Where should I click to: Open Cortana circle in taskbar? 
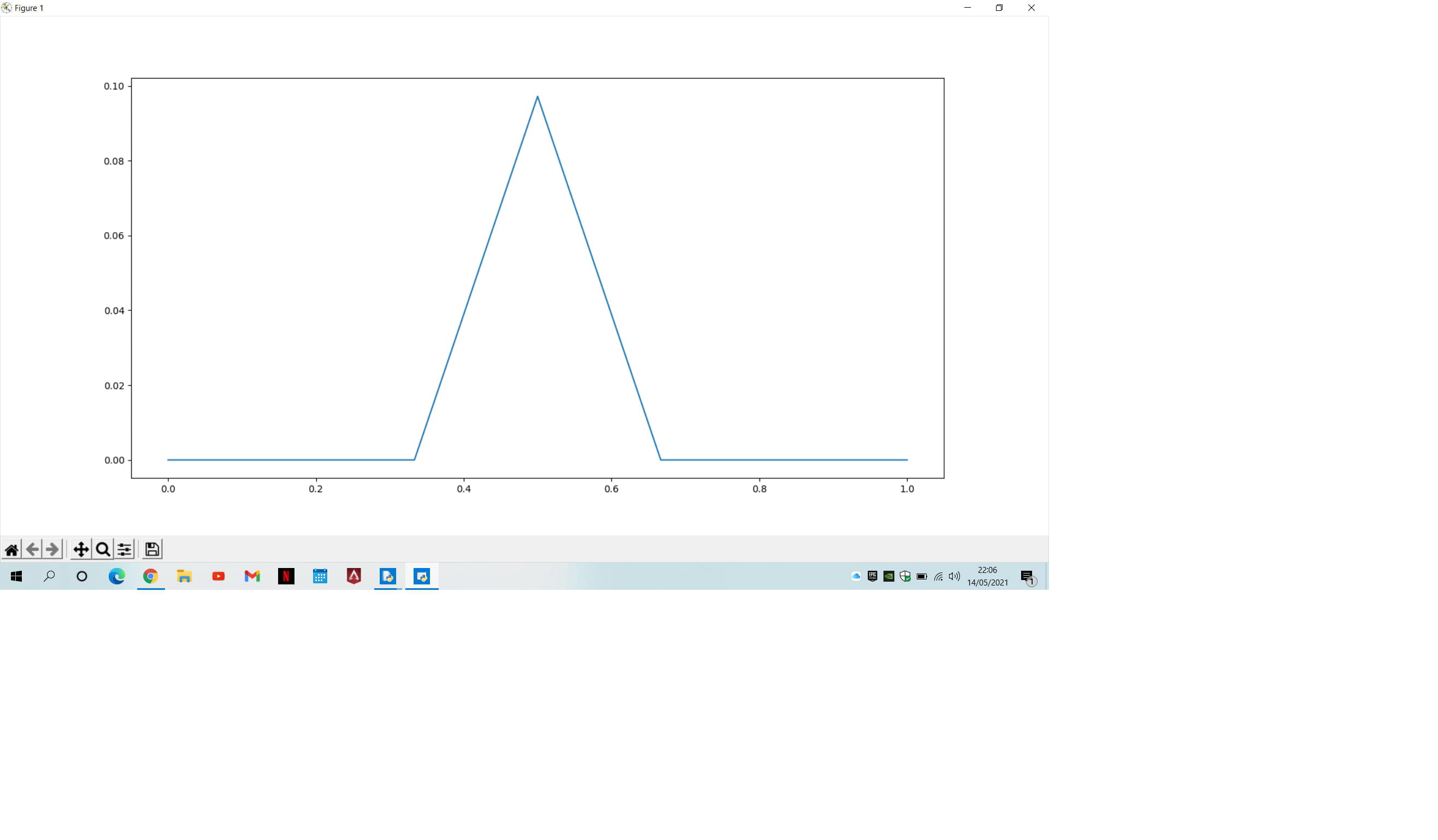tap(82, 577)
